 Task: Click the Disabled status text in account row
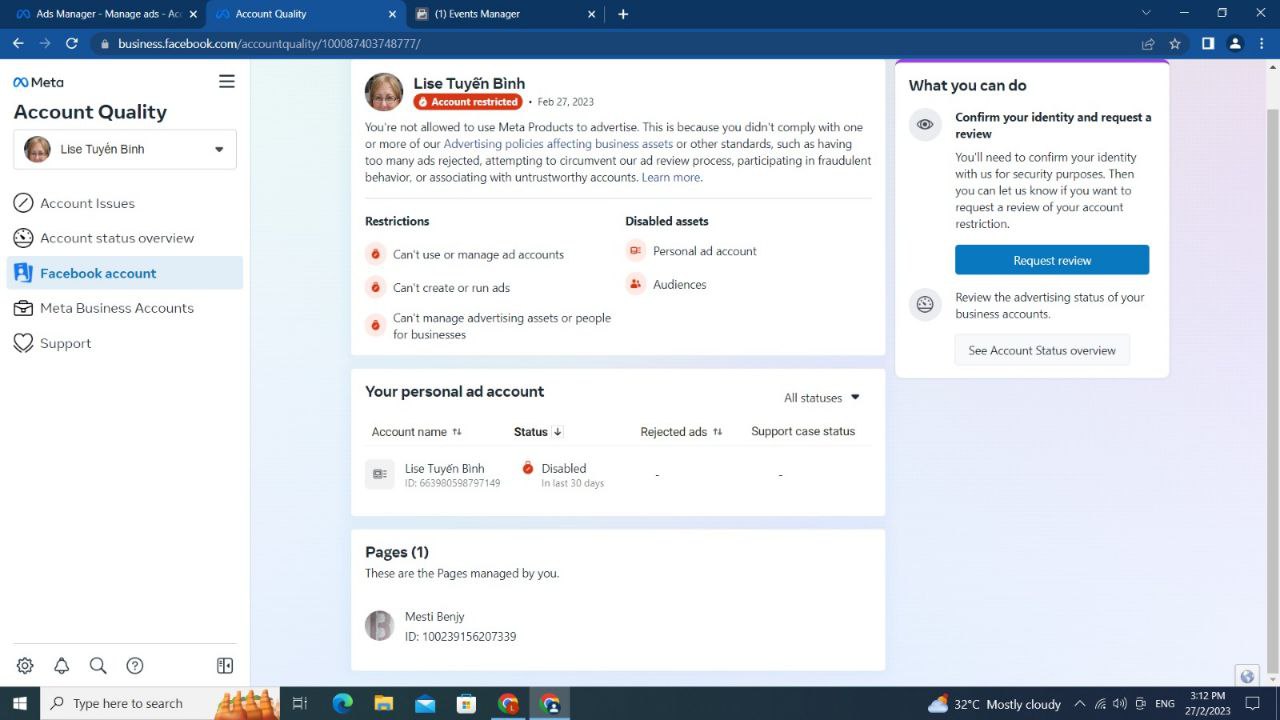(564, 468)
